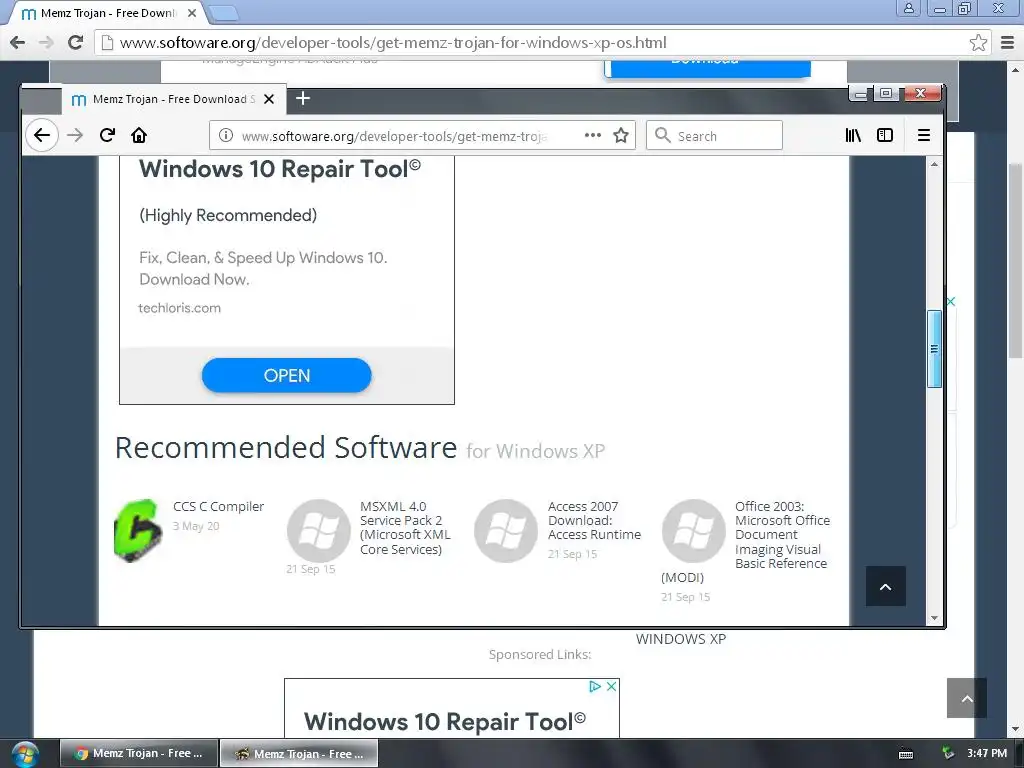1024x768 pixels.
Task: Click CCS C Compiler green icon
Action: click(138, 530)
